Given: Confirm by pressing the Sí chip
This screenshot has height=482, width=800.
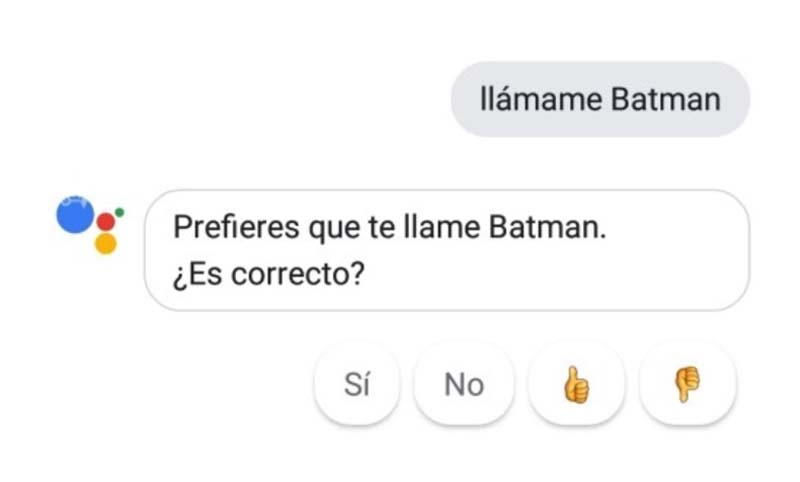Looking at the screenshot, I should click(x=357, y=385).
